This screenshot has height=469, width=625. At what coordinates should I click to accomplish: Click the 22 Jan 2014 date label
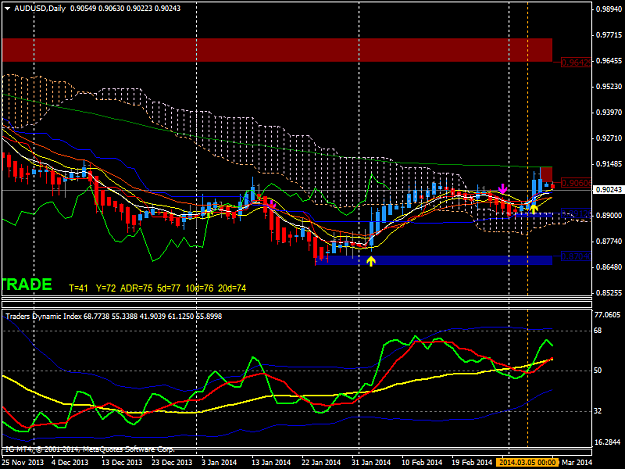tap(321, 463)
